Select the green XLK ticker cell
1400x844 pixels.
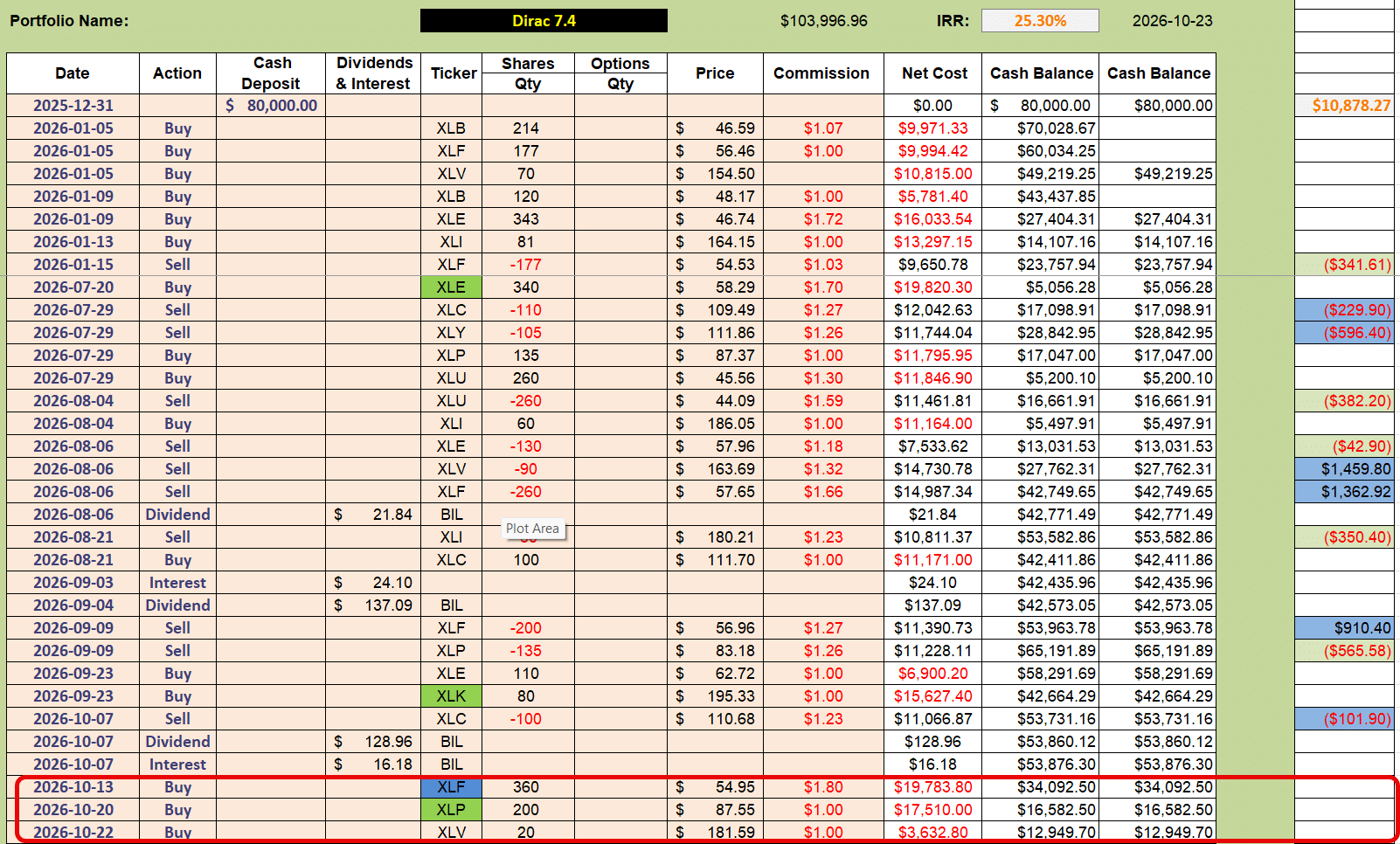click(452, 696)
